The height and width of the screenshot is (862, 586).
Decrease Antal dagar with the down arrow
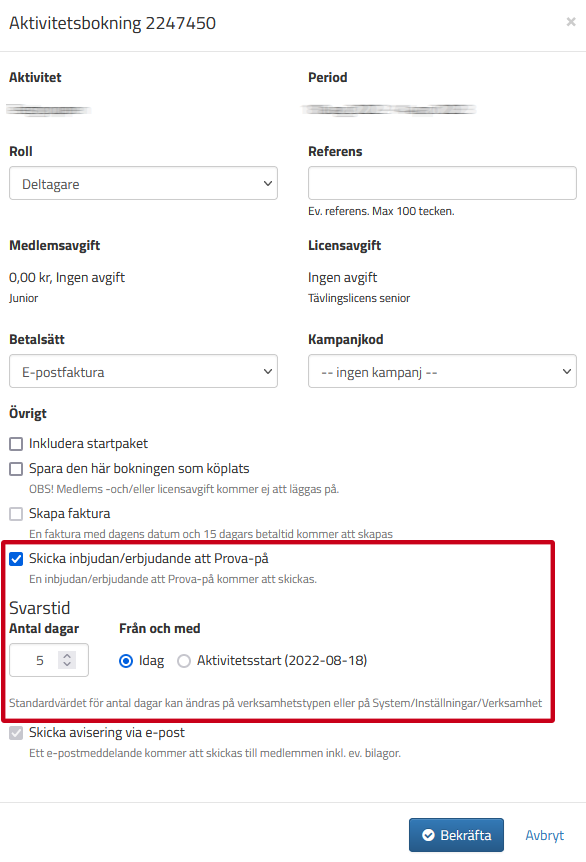click(x=67, y=664)
